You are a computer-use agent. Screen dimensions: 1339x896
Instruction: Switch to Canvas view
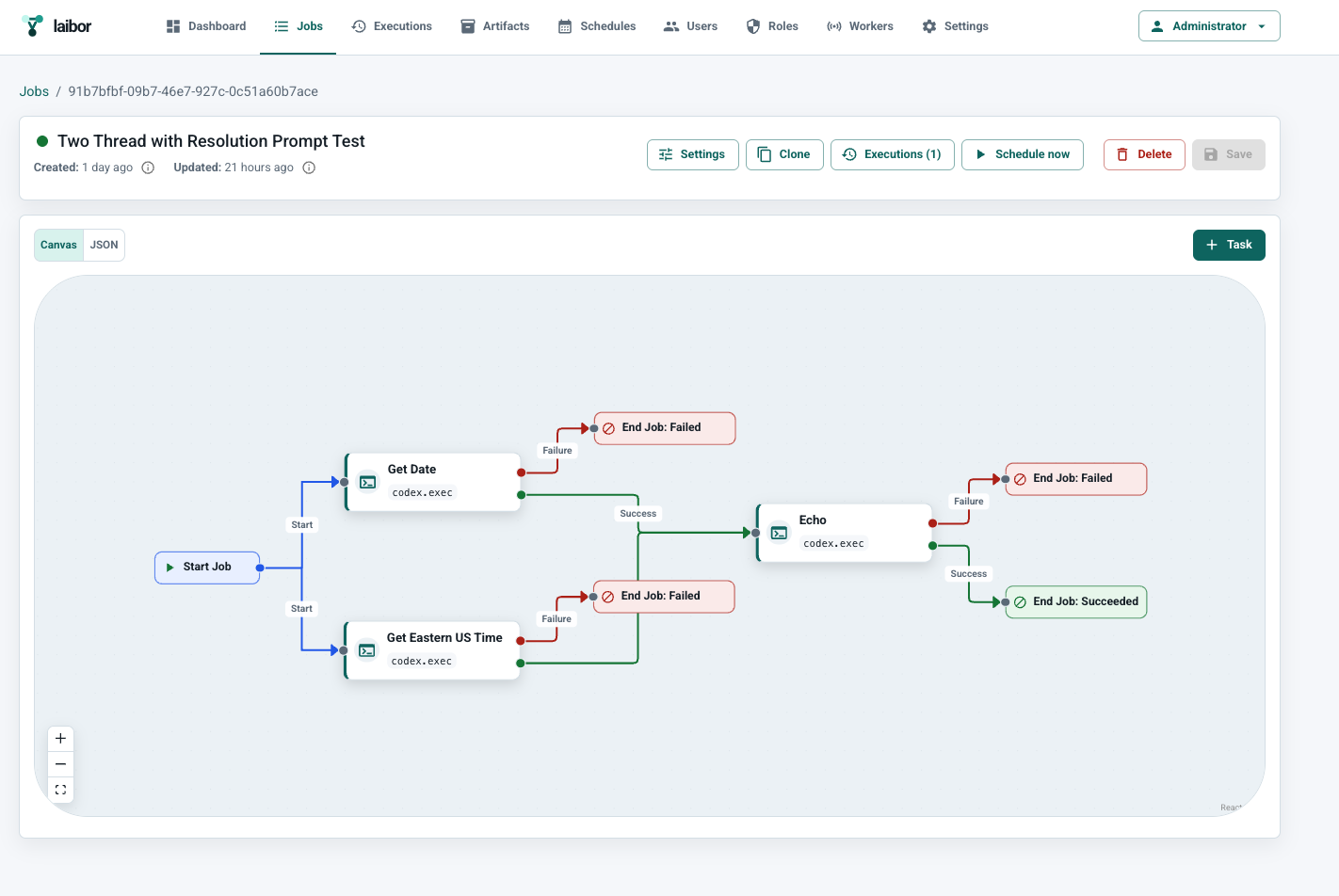[58, 245]
